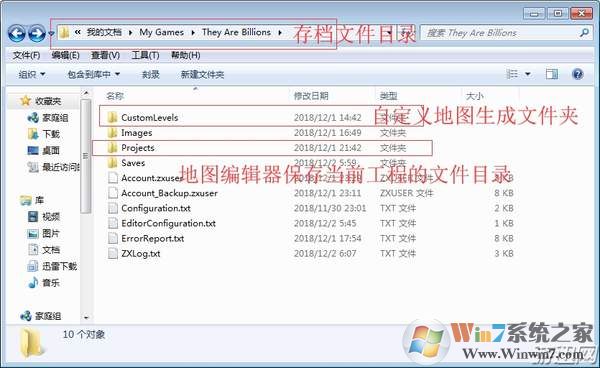Select My Games breadcrumb segment
600x368 pixels.
tap(161, 32)
